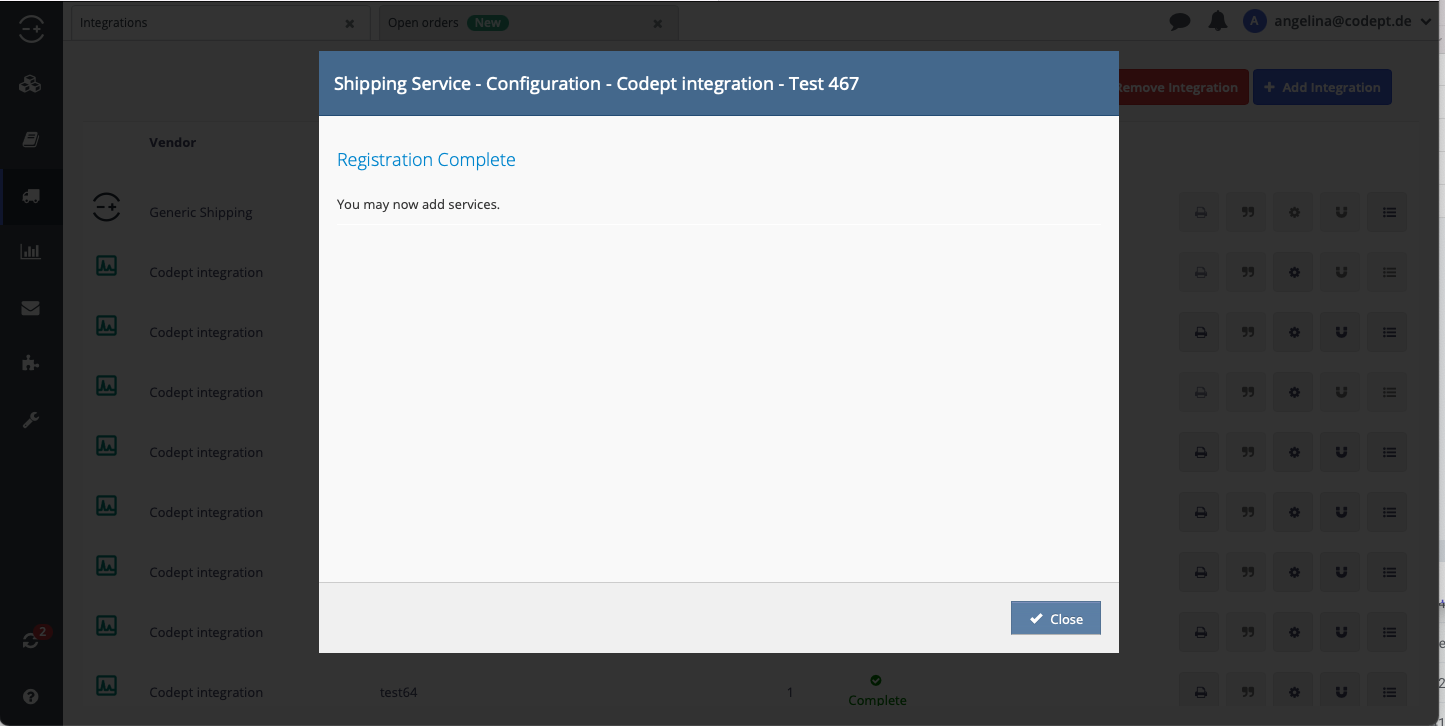Click magnet icon in Generic Shipping row
1445x726 pixels.
(x=1341, y=212)
